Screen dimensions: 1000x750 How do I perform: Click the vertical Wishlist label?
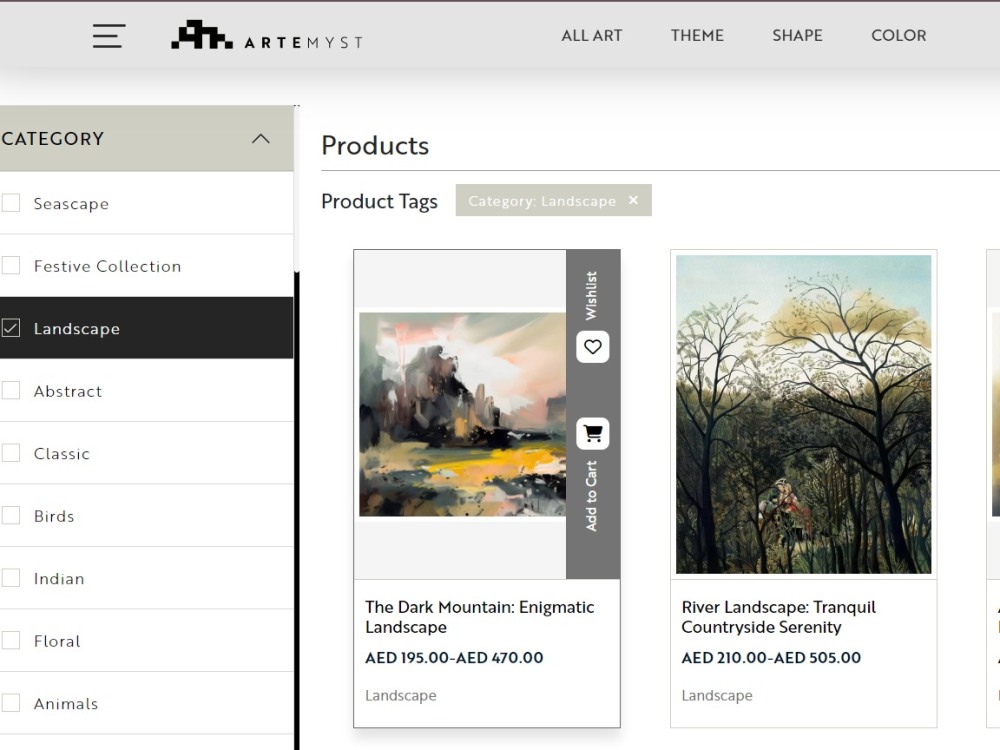[591, 295]
